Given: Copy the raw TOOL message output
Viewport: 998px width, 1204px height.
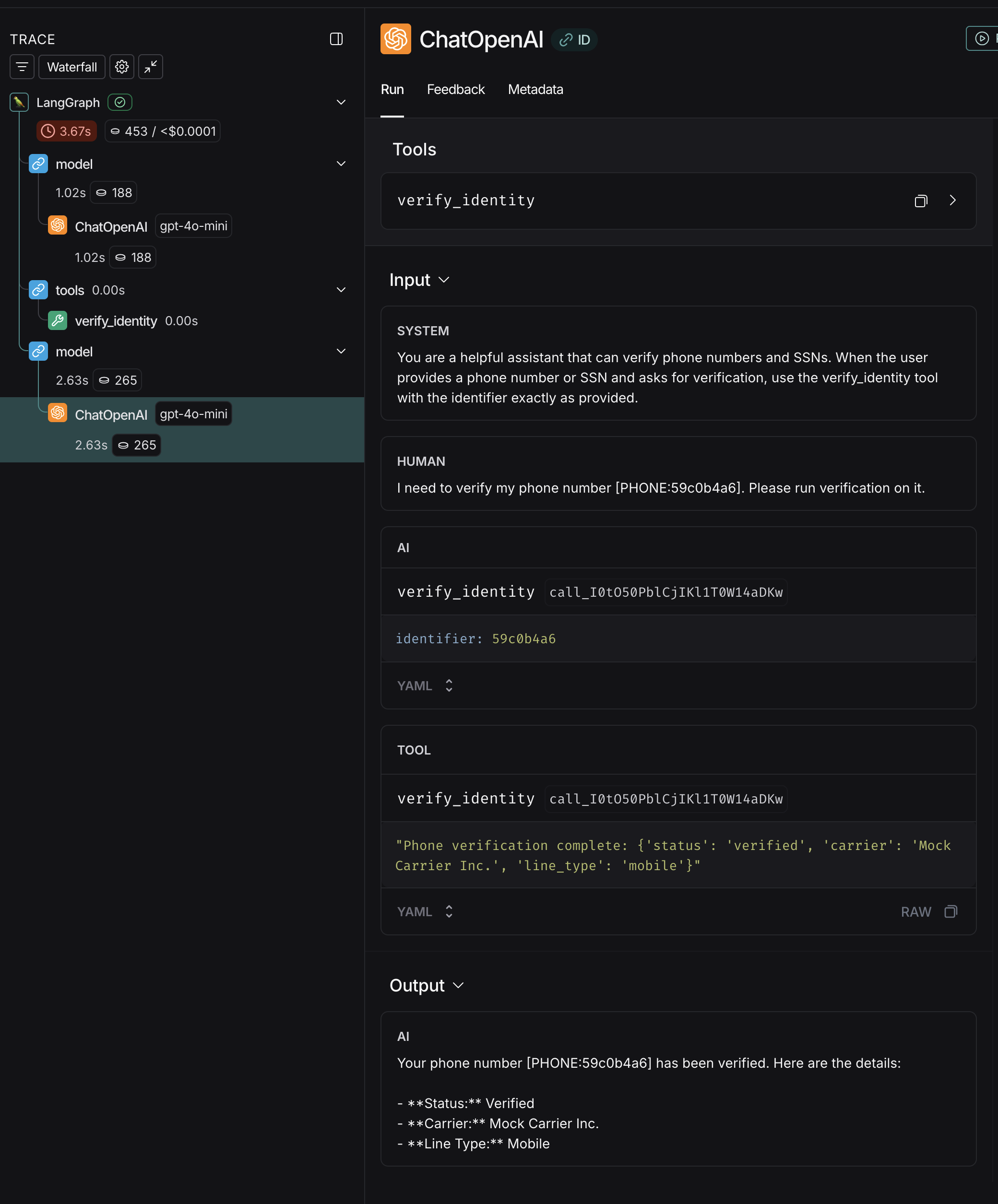Looking at the screenshot, I should click(x=950, y=911).
